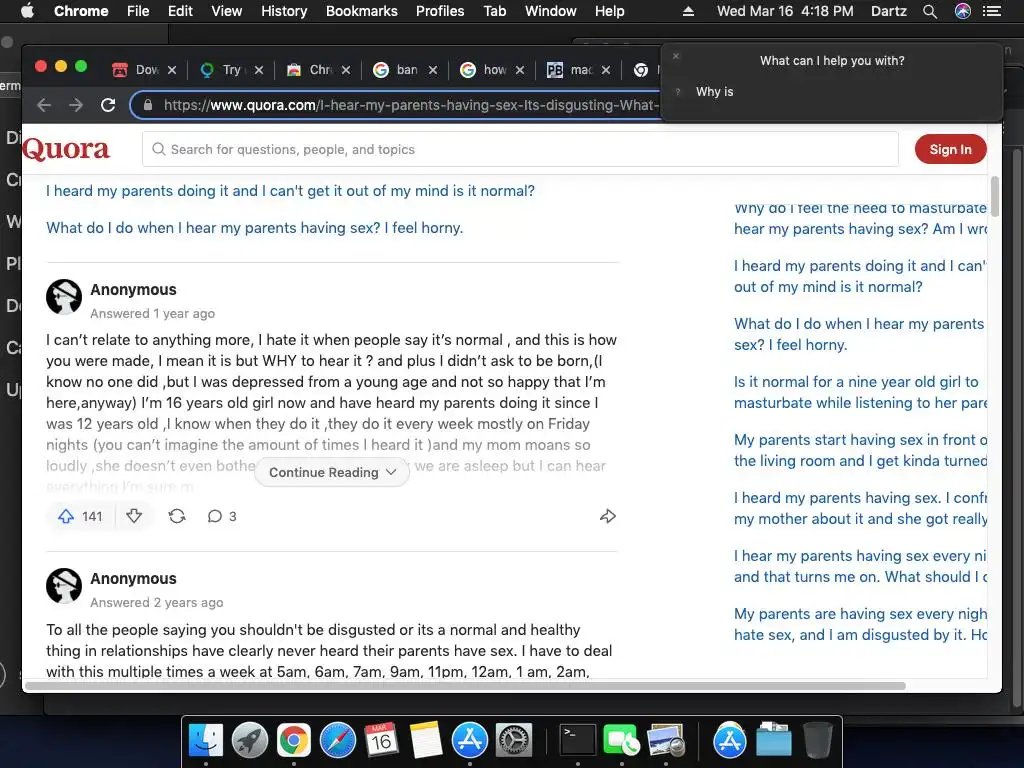Go to the Quora home logo
The width and height of the screenshot is (1024, 768).
point(66,150)
